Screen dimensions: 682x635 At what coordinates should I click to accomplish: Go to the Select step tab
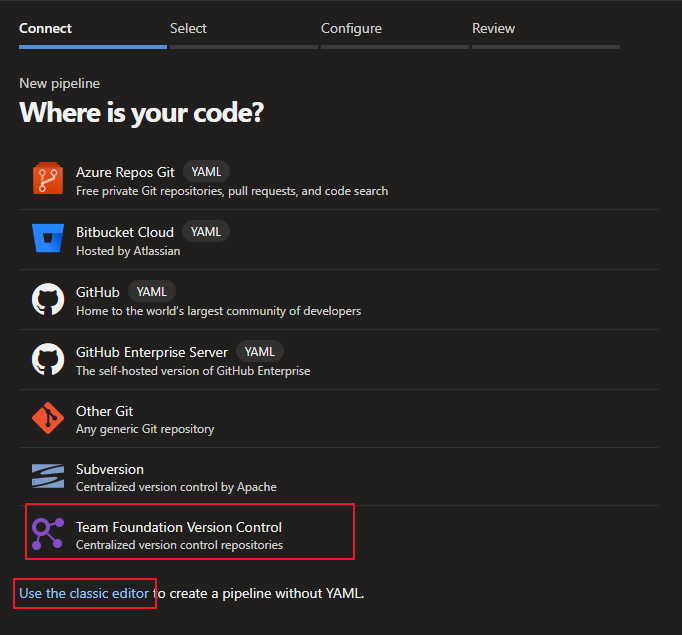[244, 33]
